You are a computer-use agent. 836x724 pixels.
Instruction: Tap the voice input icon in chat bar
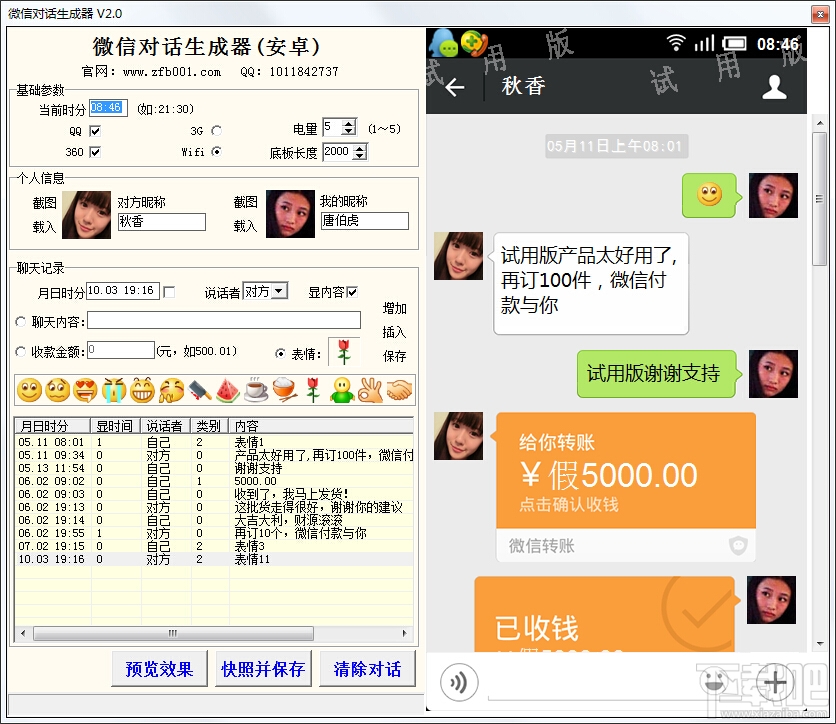[459, 682]
